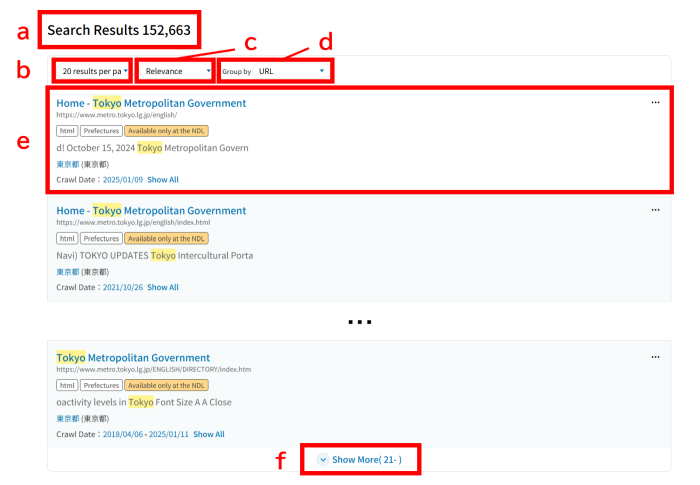Image resolution: width=700 pixels, height=485 pixels.
Task: Click Available only at the NDL tag, first result
Action: (166, 131)
